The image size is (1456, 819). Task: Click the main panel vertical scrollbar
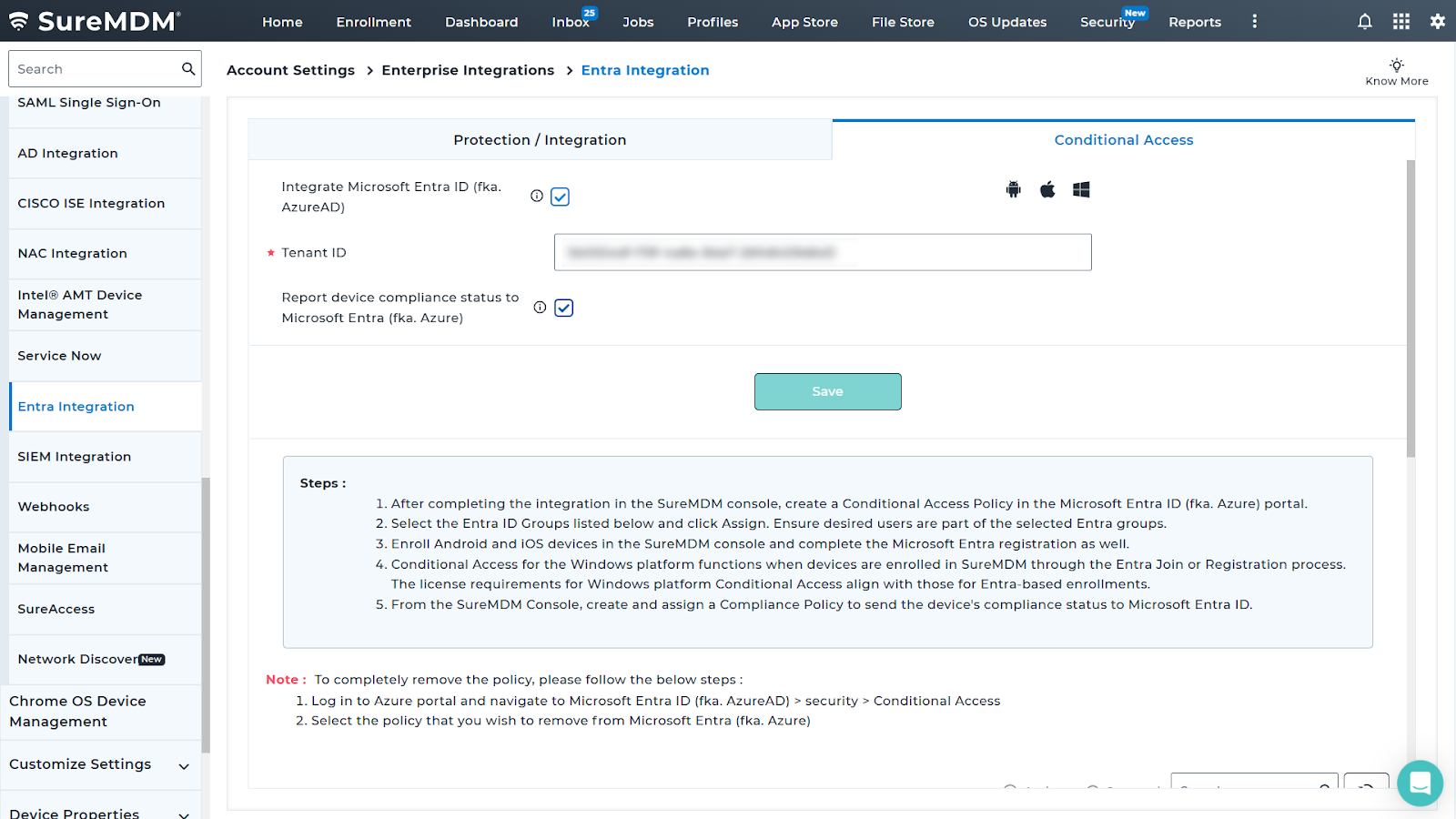click(x=1410, y=308)
